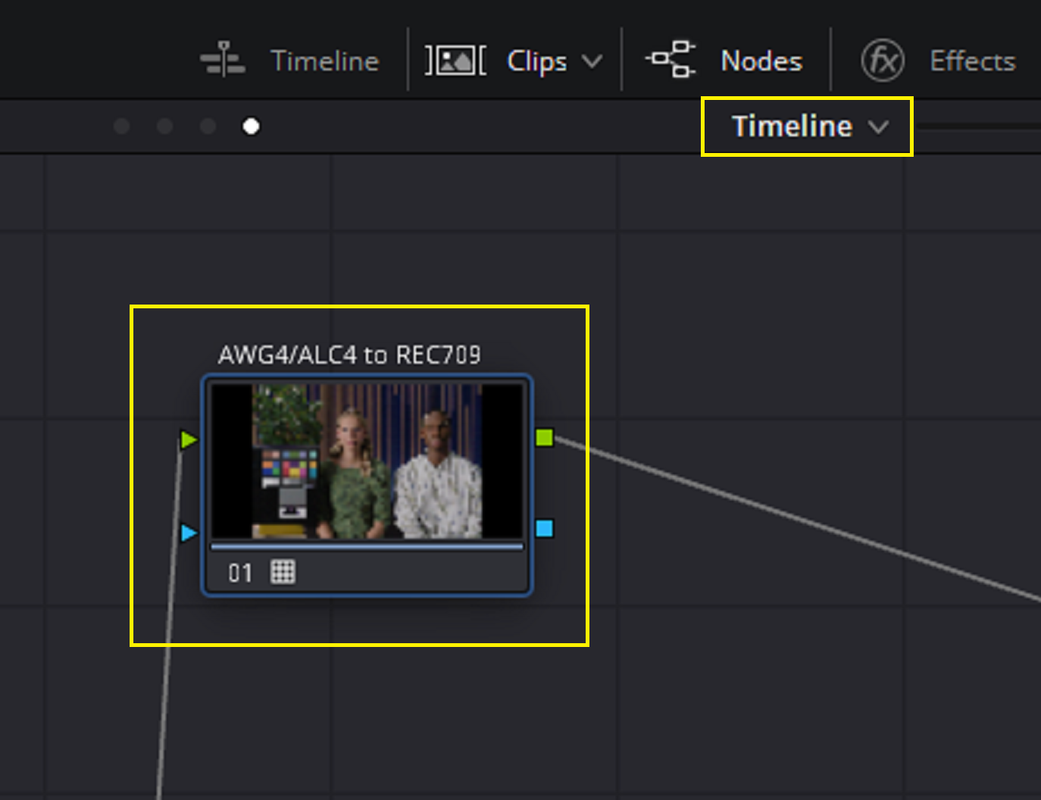Click the blue key output square on node 01
Image resolution: width=1041 pixels, height=800 pixels.
pyautogui.click(x=544, y=528)
